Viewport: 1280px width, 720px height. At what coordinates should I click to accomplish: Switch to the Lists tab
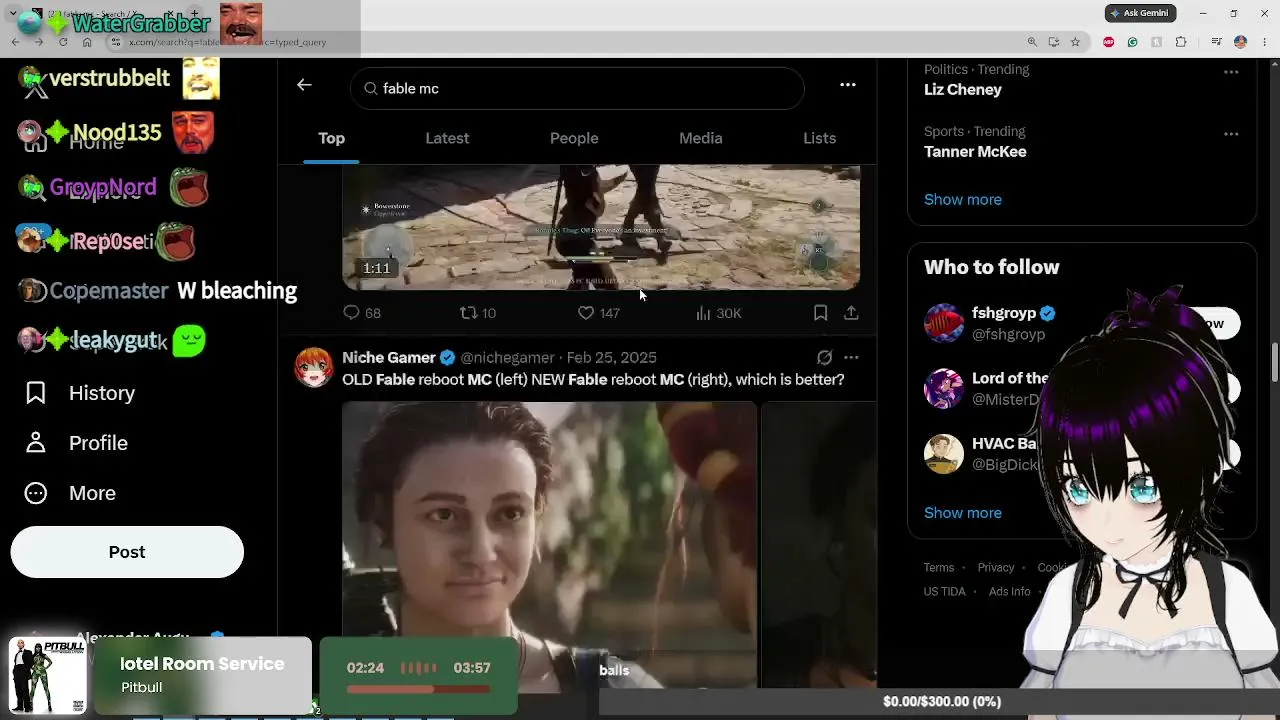(x=819, y=138)
